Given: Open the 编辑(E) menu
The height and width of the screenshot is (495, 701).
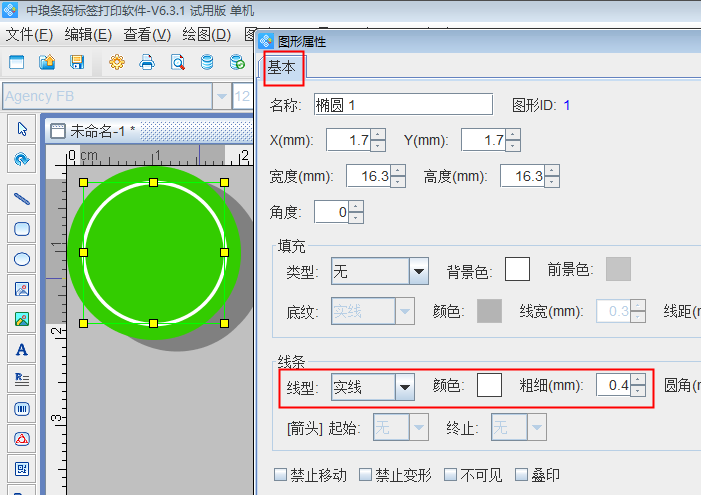Looking at the screenshot, I should [89, 34].
